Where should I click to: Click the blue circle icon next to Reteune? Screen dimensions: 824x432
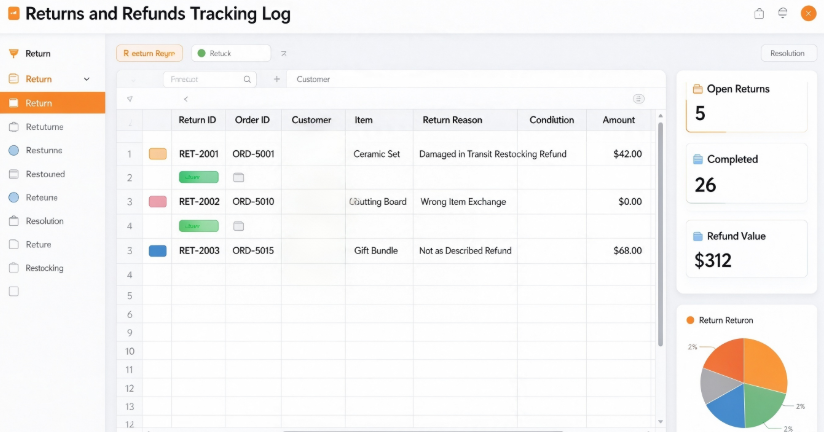[x=14, y=198]
